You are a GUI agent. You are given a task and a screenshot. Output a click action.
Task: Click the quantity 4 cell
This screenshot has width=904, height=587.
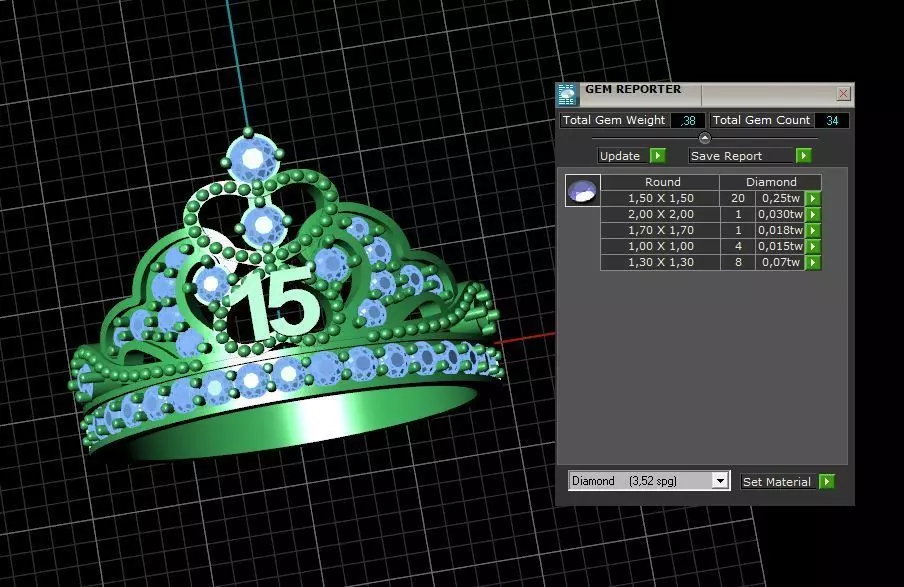[737, 246]
